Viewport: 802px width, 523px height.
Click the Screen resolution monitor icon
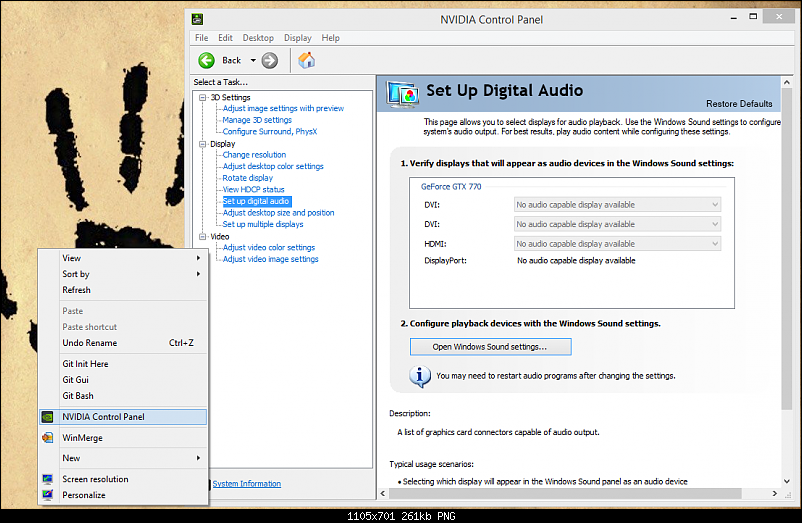click(48, 479)
